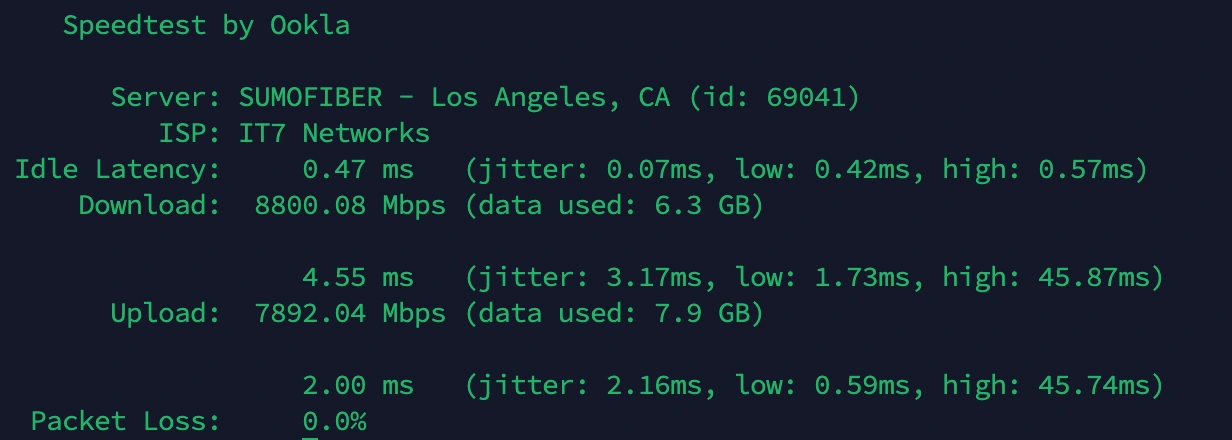Click the Speedtest by Ookla heading
This screenshot has width=1232, height=440.
point(206,26)
